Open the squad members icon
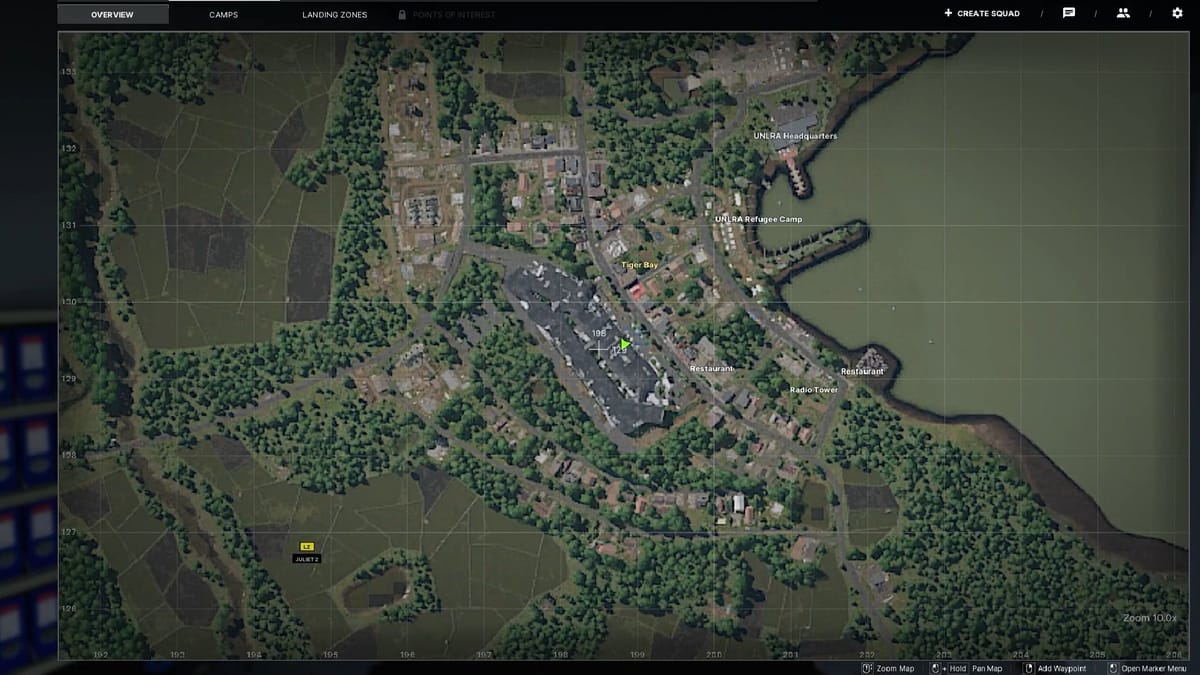 coord(1122,13)
